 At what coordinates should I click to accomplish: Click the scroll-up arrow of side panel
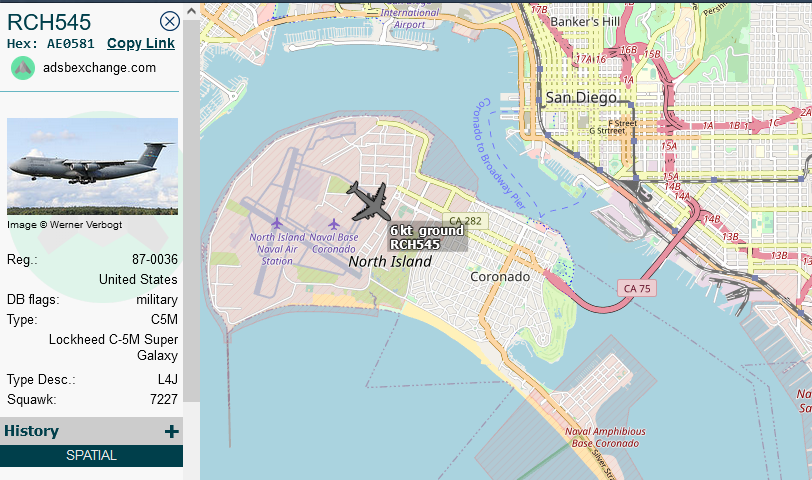191,10
